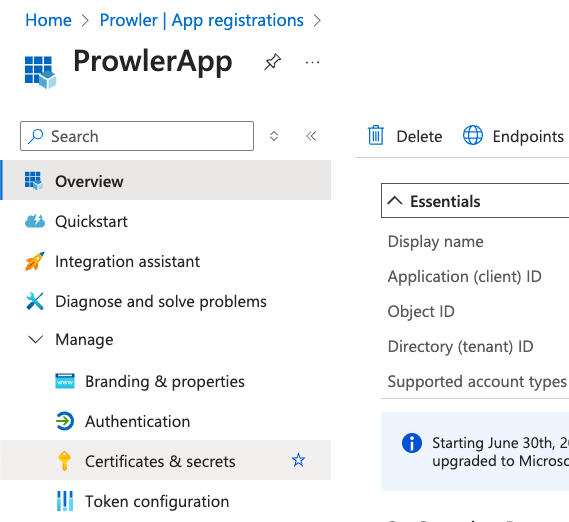Click the blue info circle icon
Image resolution: width=569 pixels, height=522 pixels.
412,443
